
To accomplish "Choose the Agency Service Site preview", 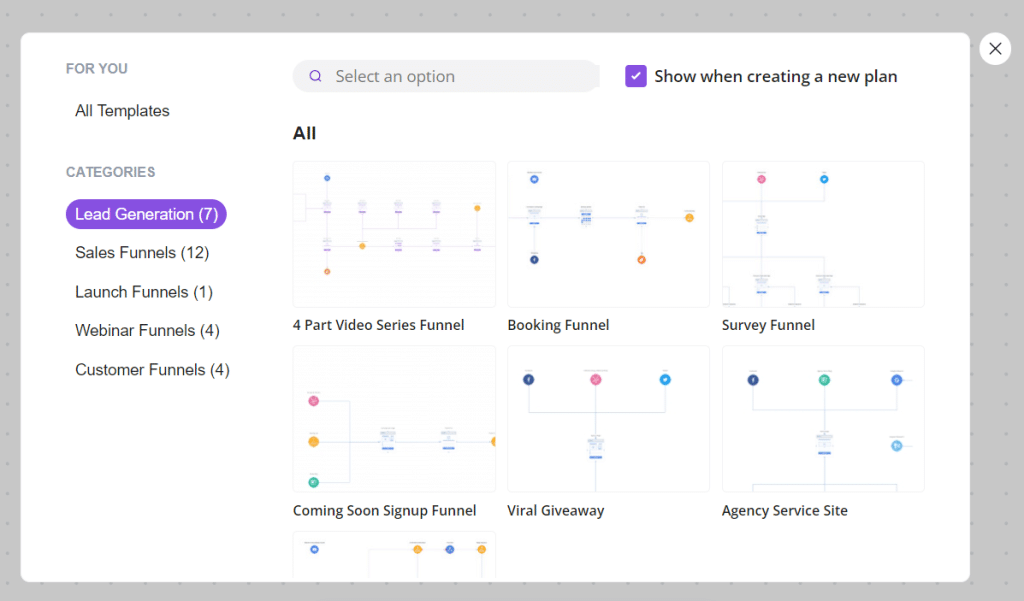I will coord(823,419).
